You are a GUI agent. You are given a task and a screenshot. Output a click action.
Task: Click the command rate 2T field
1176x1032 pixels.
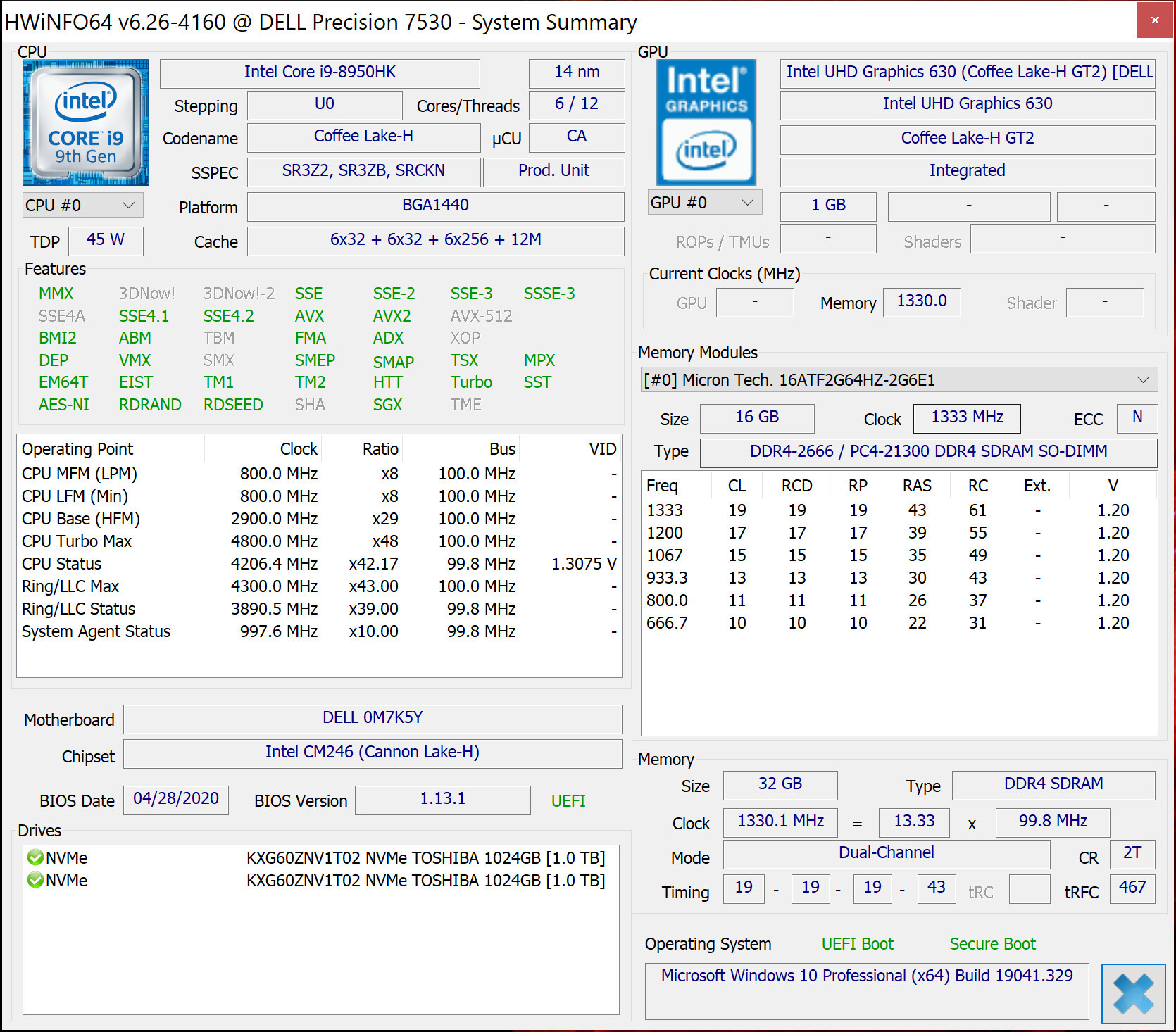(1132, 853)
